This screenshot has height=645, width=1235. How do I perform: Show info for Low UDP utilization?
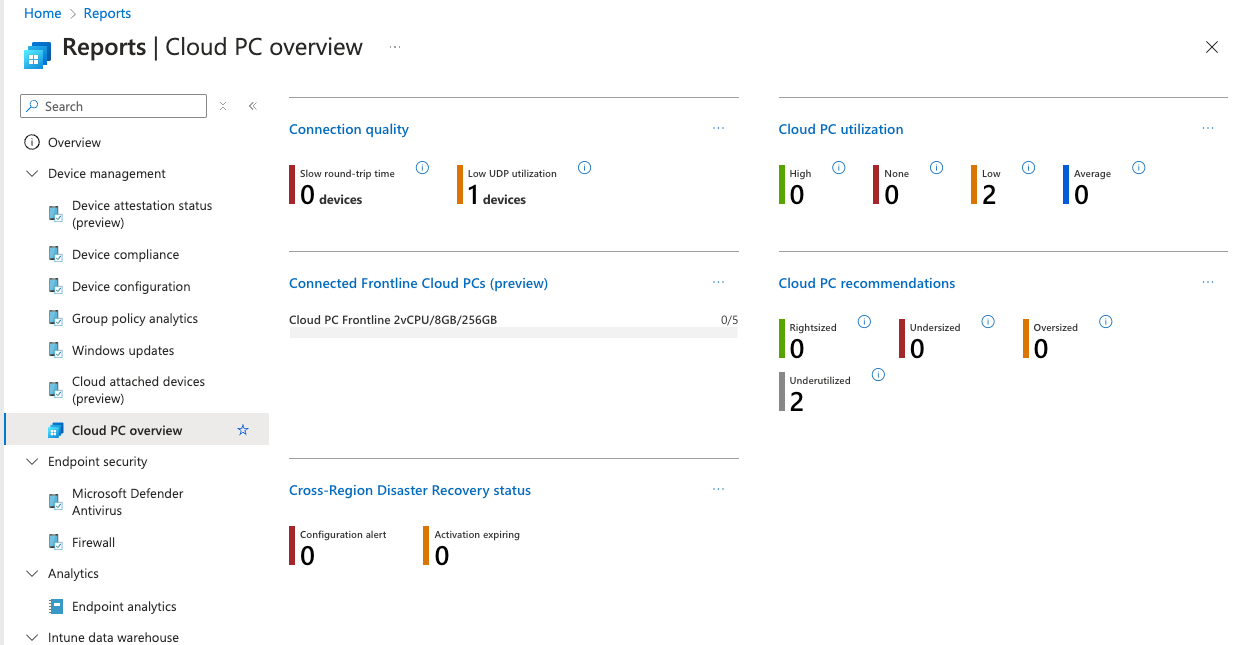[585, 168]
